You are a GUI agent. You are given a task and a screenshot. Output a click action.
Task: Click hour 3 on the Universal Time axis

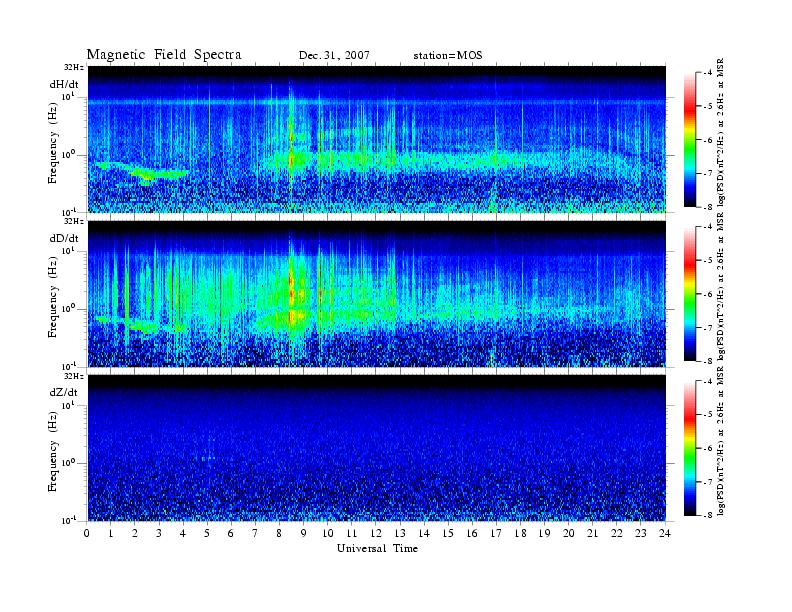click(160, 533)
